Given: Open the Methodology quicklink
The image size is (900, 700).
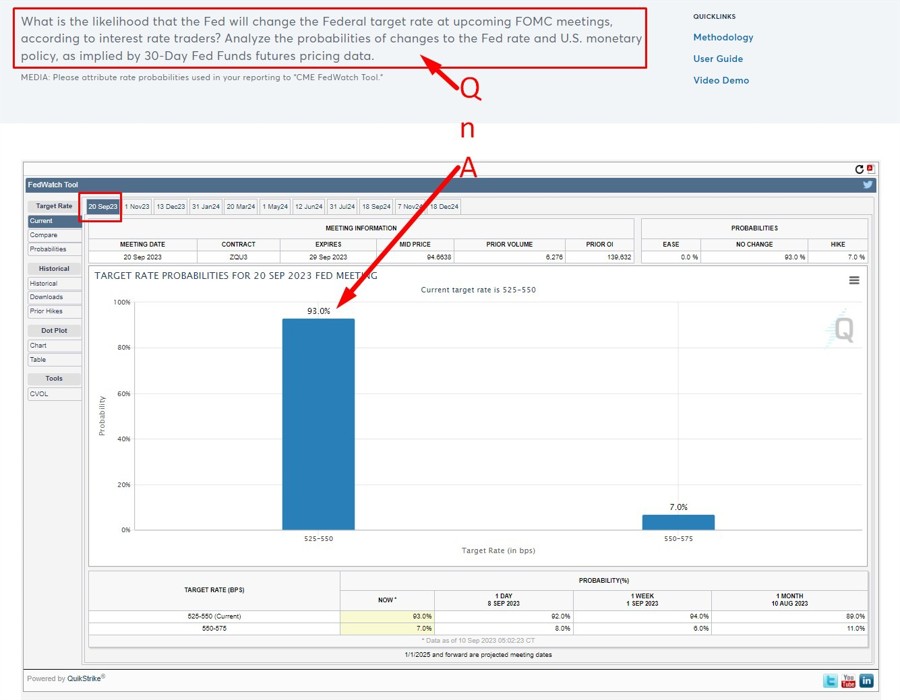Looking at the screenshot, I should [723, 37].
